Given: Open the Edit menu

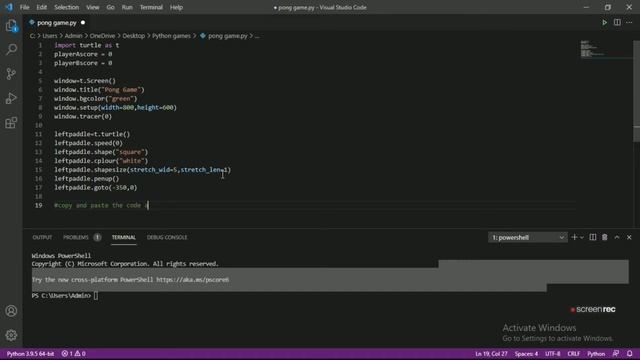Looking at the screenshot, I should 42,7.
